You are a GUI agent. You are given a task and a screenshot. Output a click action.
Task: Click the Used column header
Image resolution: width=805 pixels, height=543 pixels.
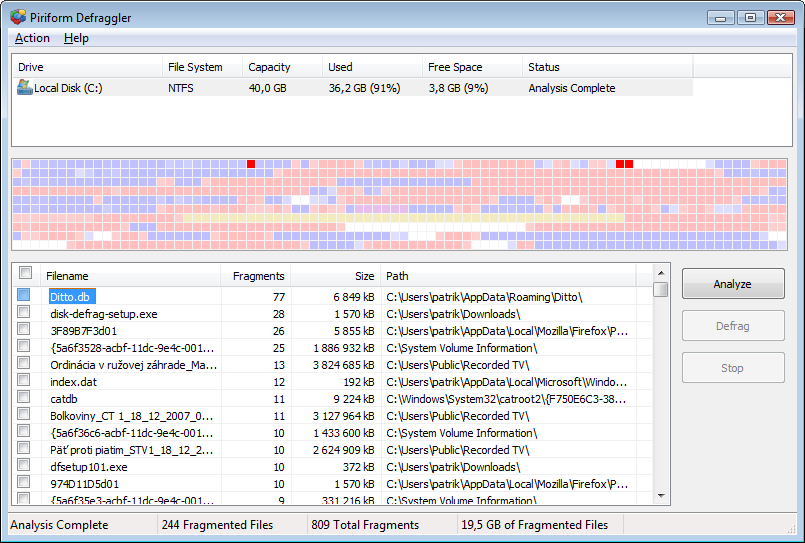point(372,67)
